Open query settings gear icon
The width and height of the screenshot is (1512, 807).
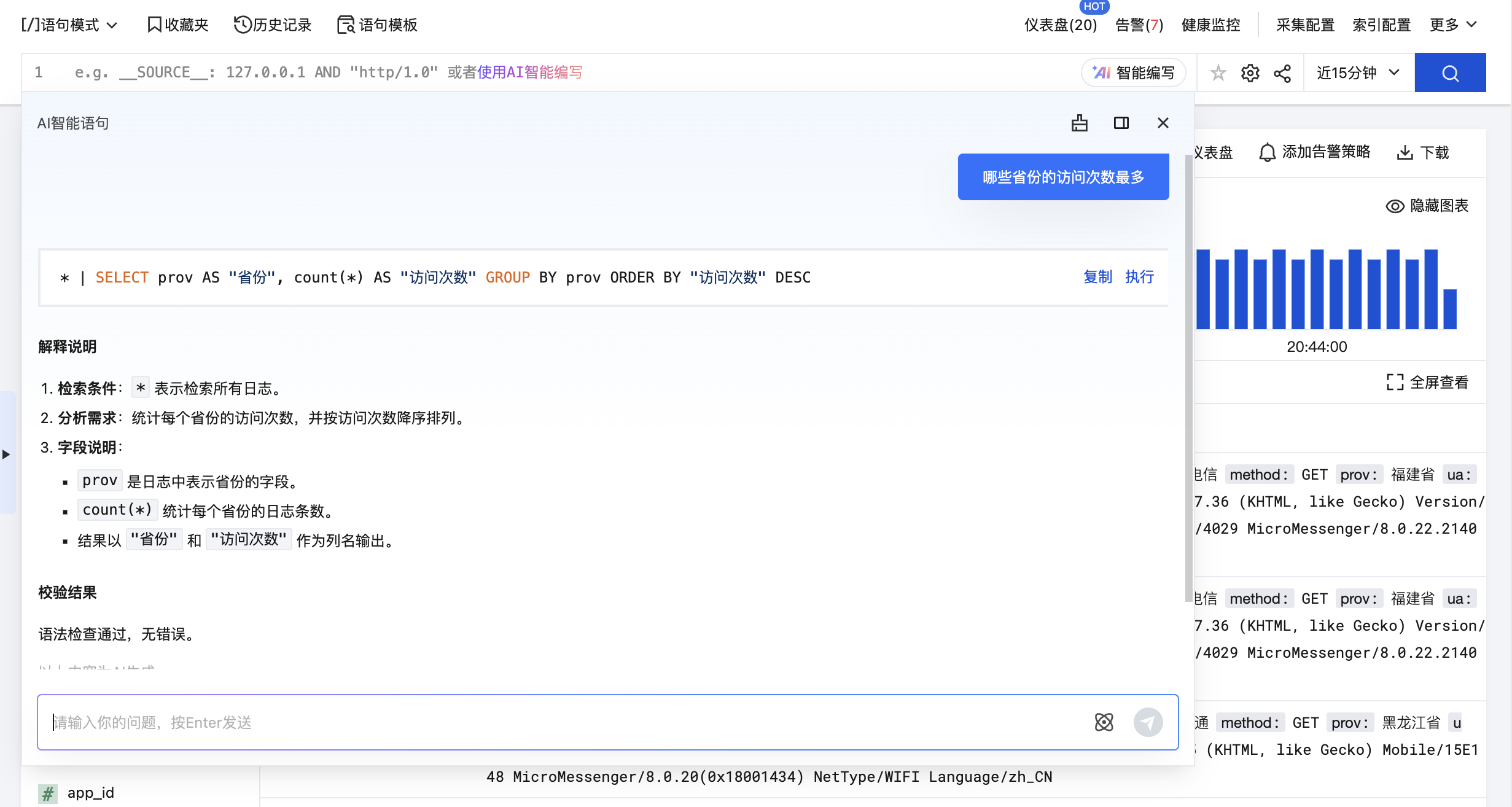(1250, 73)
